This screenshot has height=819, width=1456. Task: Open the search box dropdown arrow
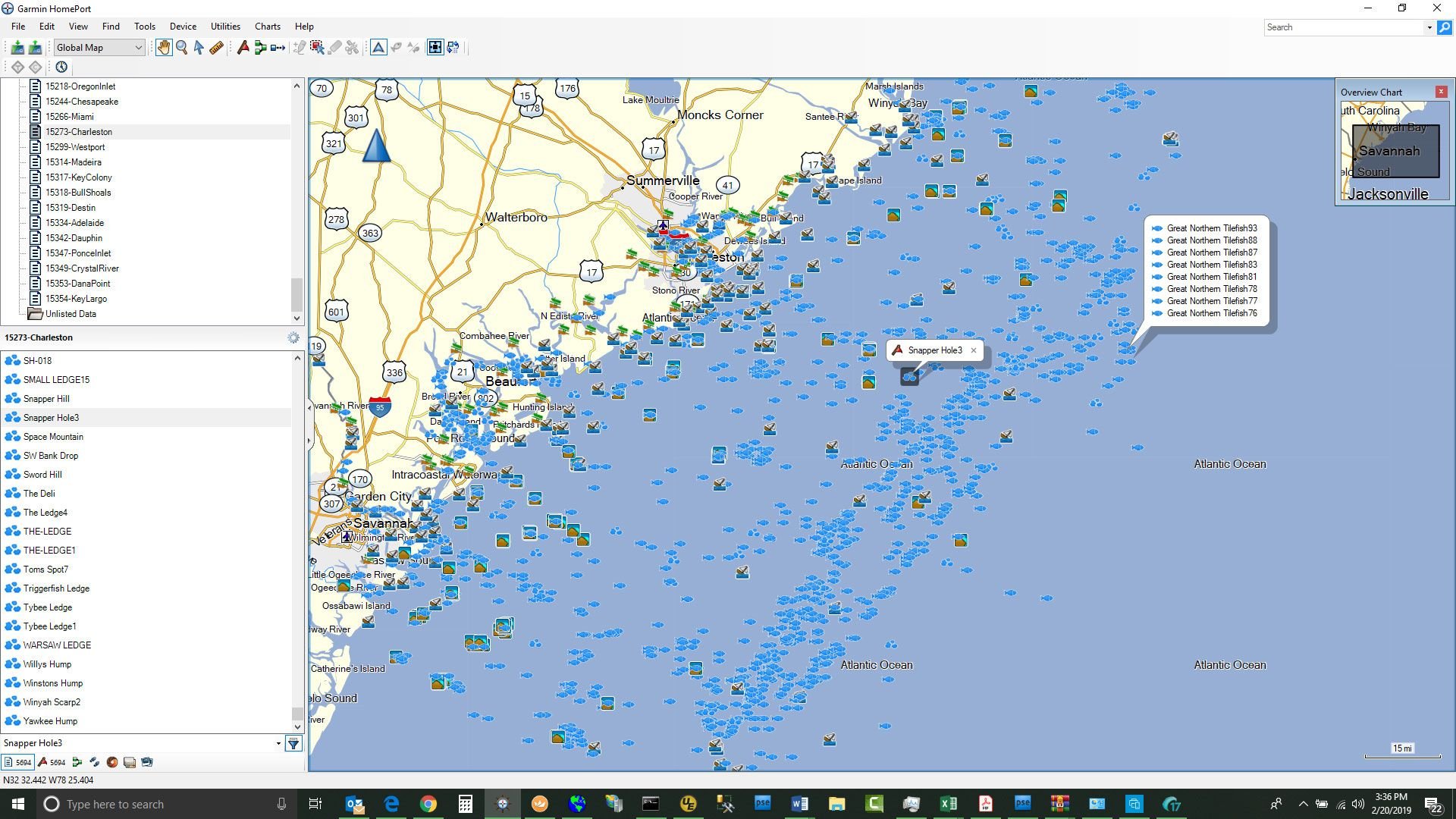click(1429, 27)
